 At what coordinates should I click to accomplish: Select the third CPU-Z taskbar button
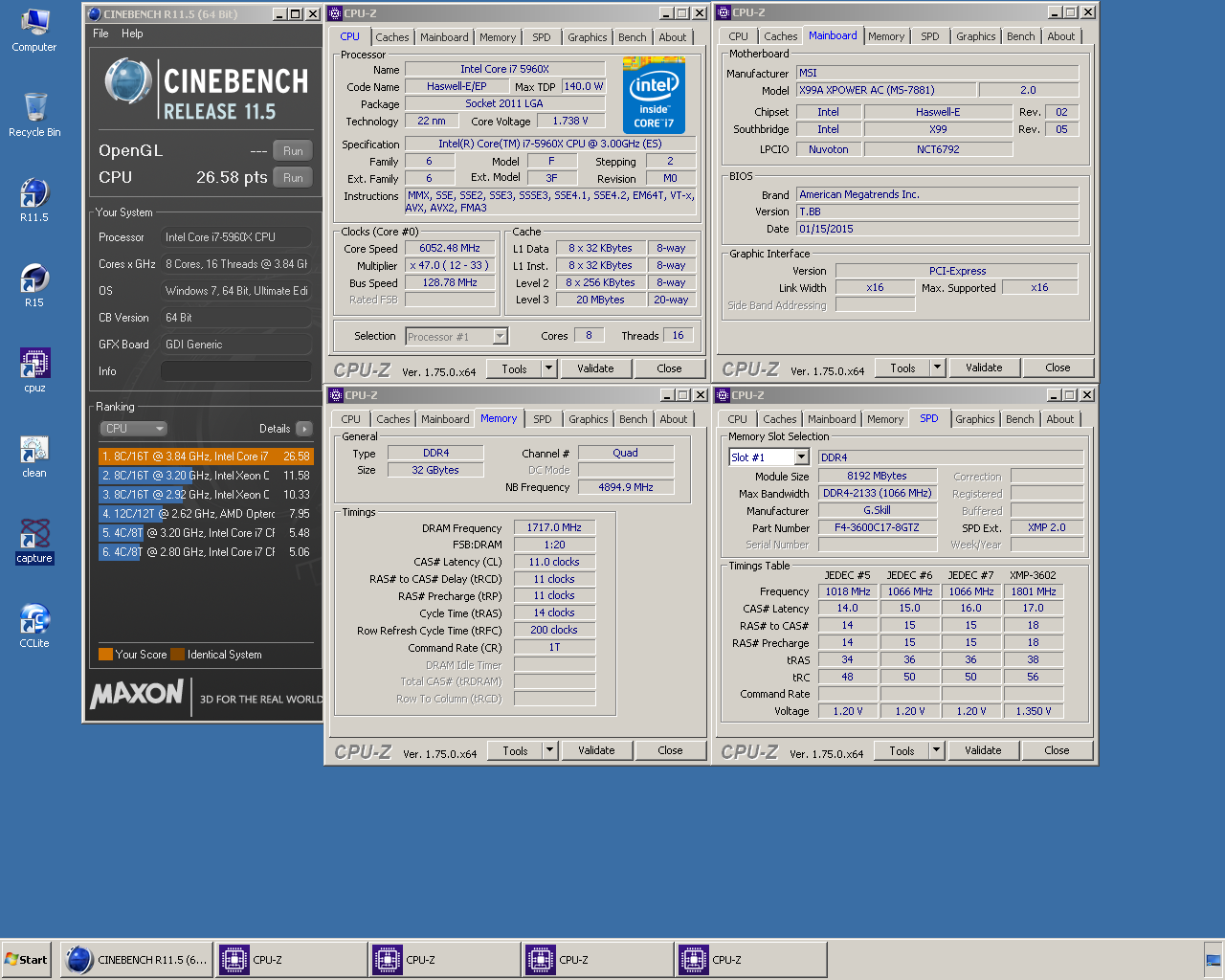pos(597,960)
